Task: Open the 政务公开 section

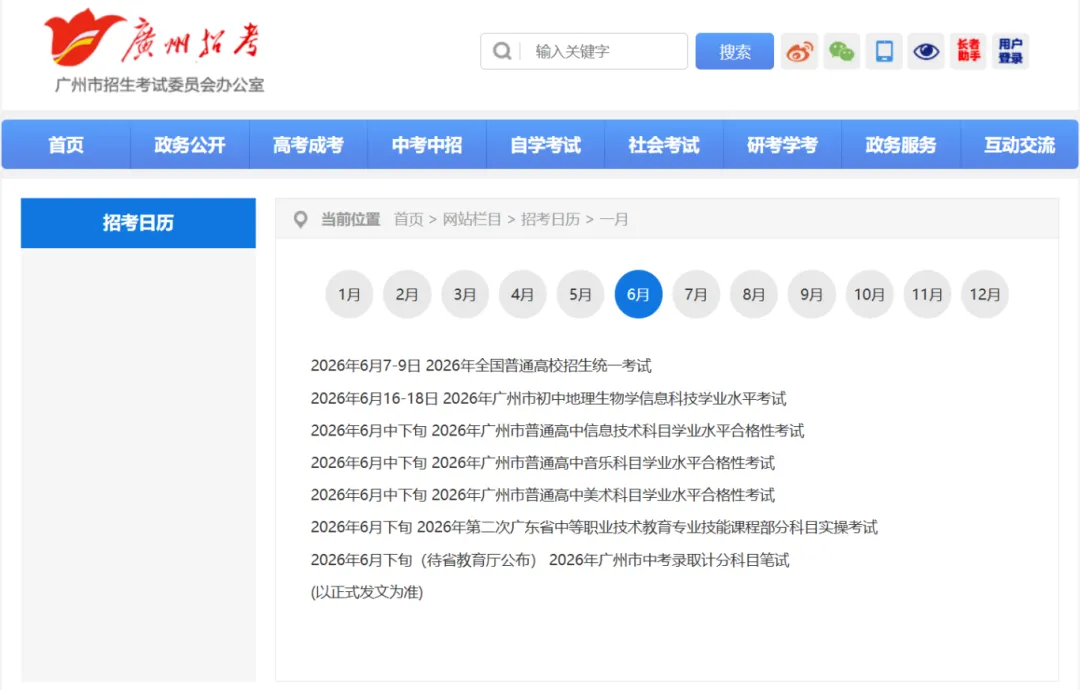Action: [190, 144]
